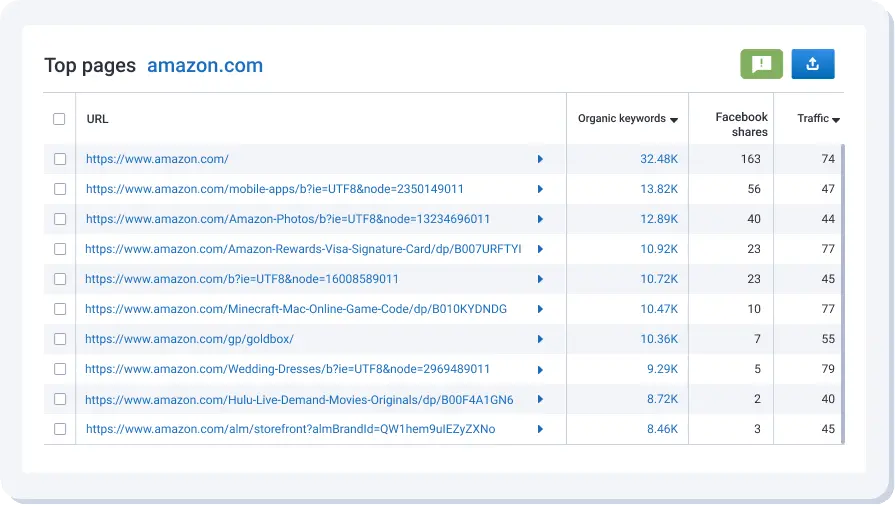Expand arrow beside mobile-apps URL

(x=540, y=189)
